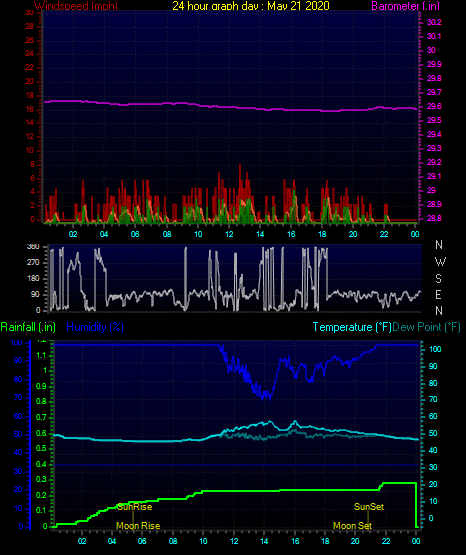Image resolution: width=466 pixels, height=555 pixels.
Task: Click the SunSet marker label
Action: [369, 507]
